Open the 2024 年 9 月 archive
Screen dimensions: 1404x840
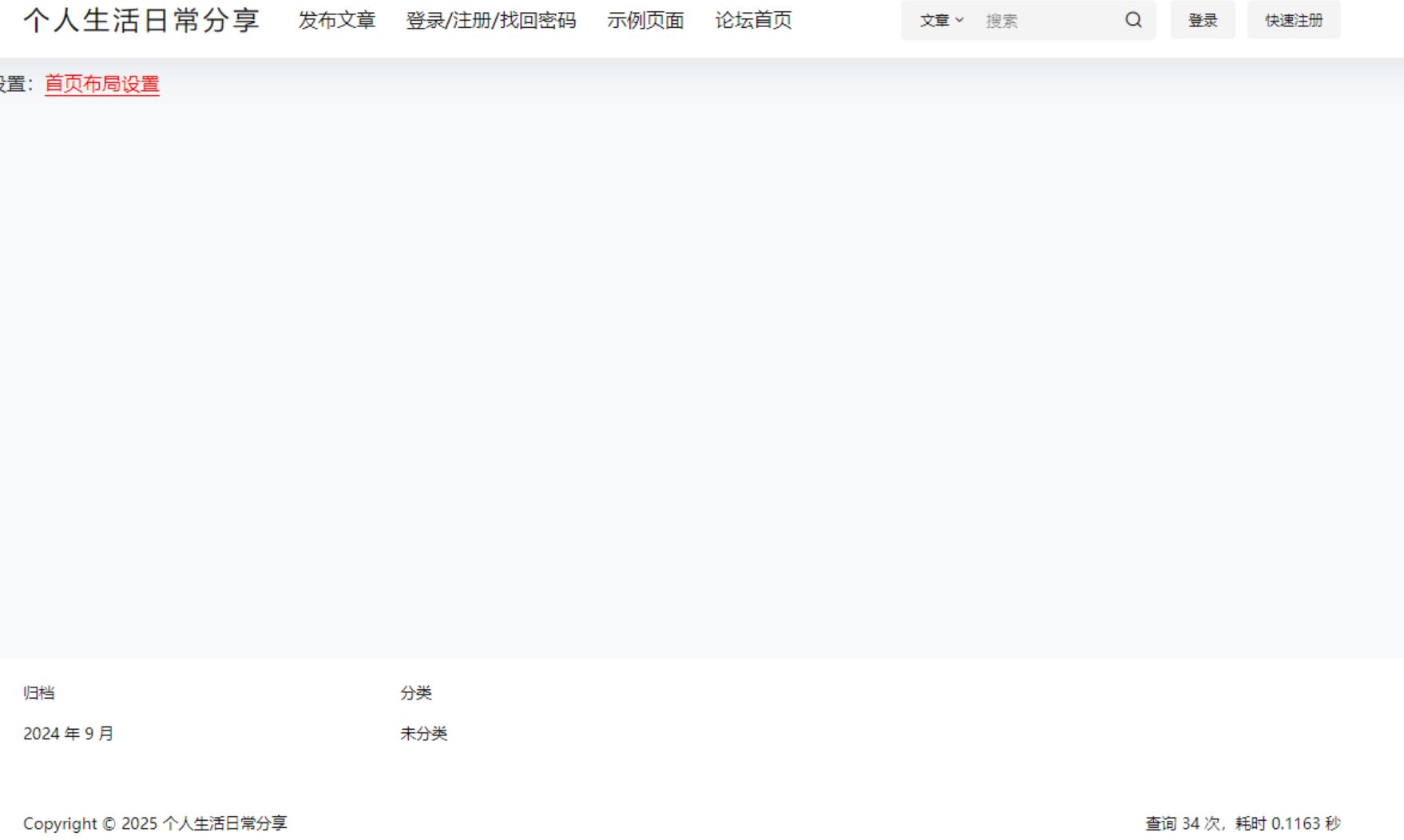(69, 732)
